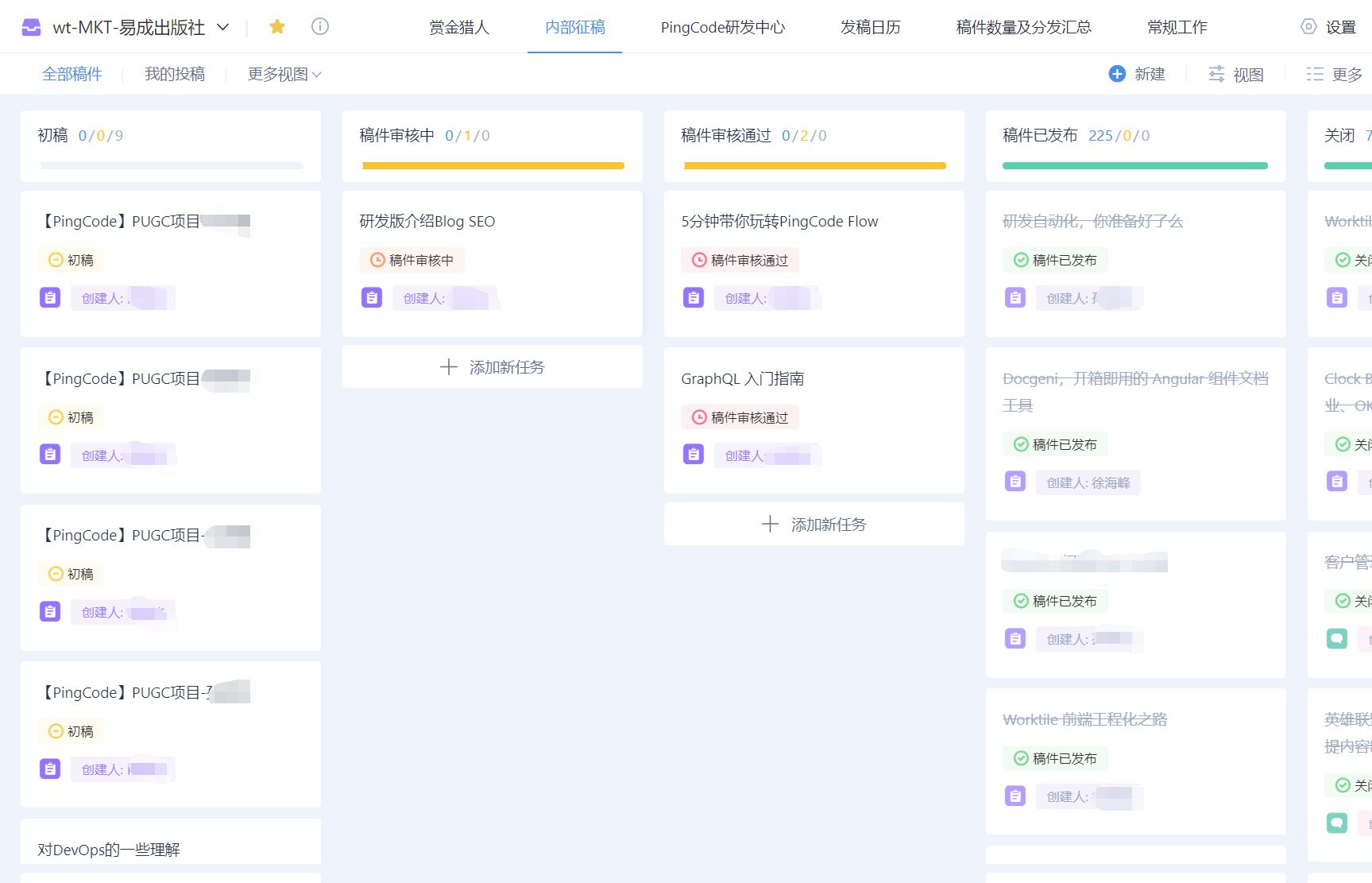
Task: Switch to 我的投稿 view
Action: point(175,74)
